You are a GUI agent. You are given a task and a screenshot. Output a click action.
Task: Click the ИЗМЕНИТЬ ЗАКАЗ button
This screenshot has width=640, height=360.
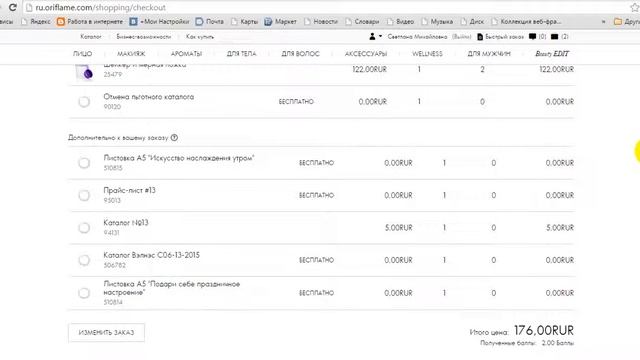[106, 333]
